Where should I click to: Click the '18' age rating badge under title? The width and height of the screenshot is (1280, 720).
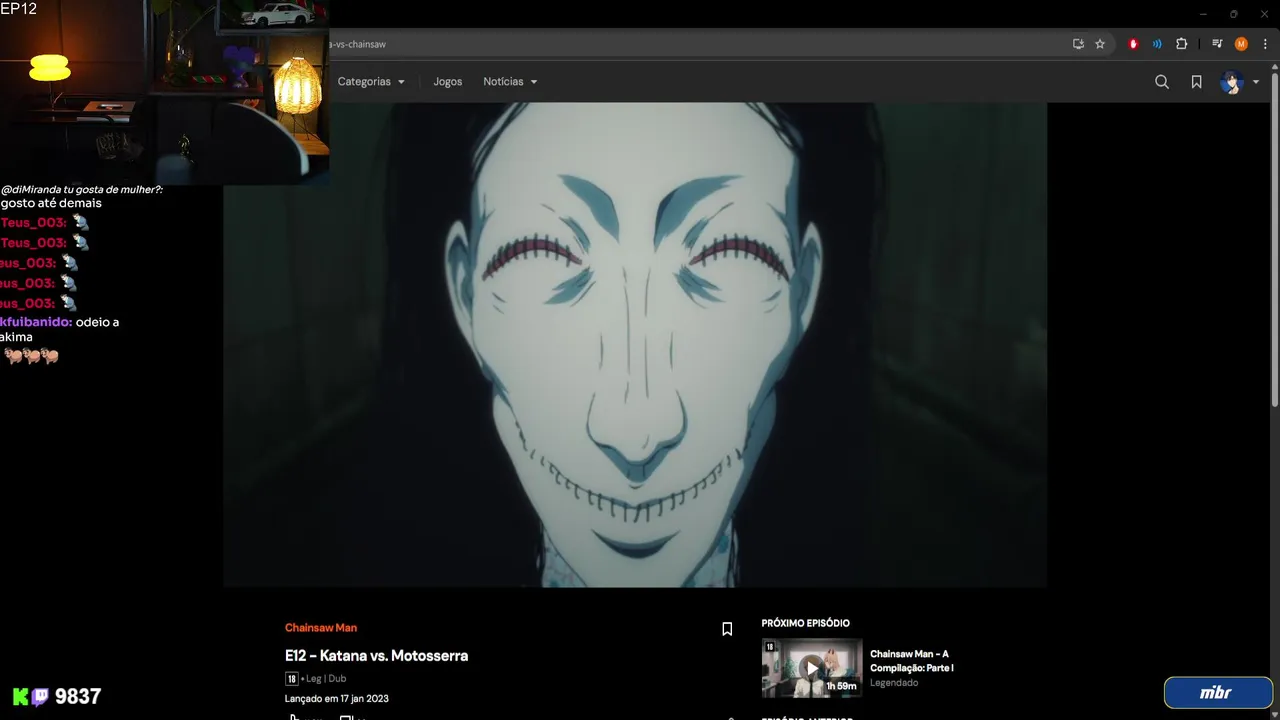coord(291,679)
